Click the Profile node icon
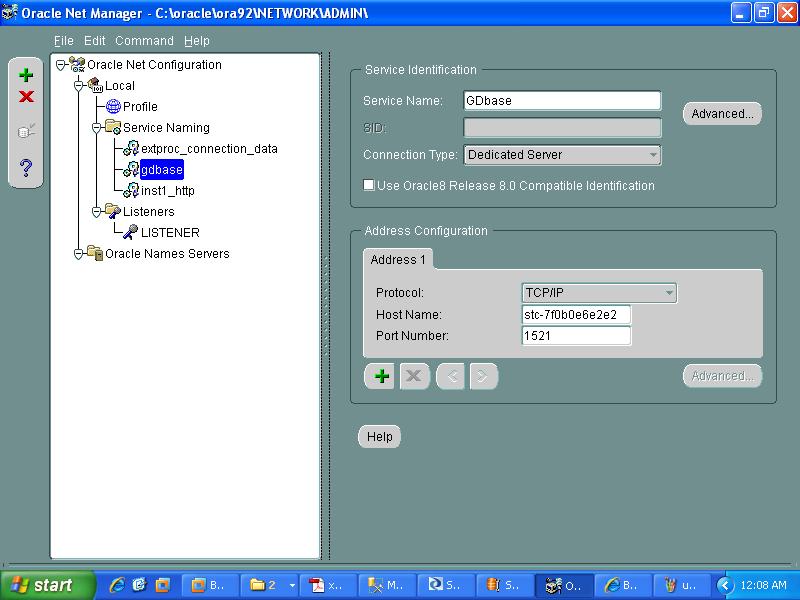This screenshot has width=800, height=600. pyautogui.click(x=113, y=106)
